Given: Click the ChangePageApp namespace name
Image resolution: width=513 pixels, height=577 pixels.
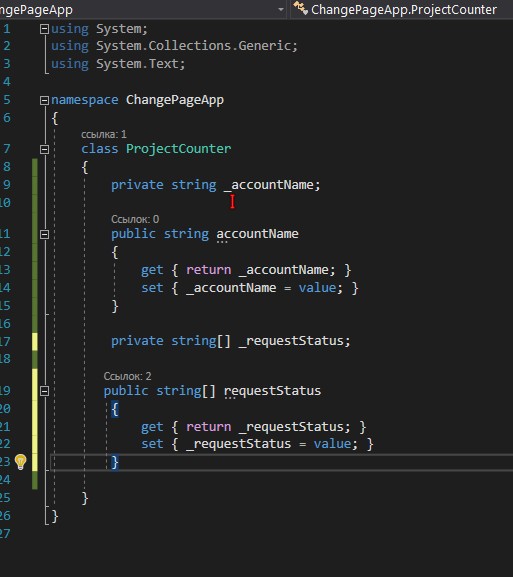Looking at the screenshot, I should [x=175, y=100].
